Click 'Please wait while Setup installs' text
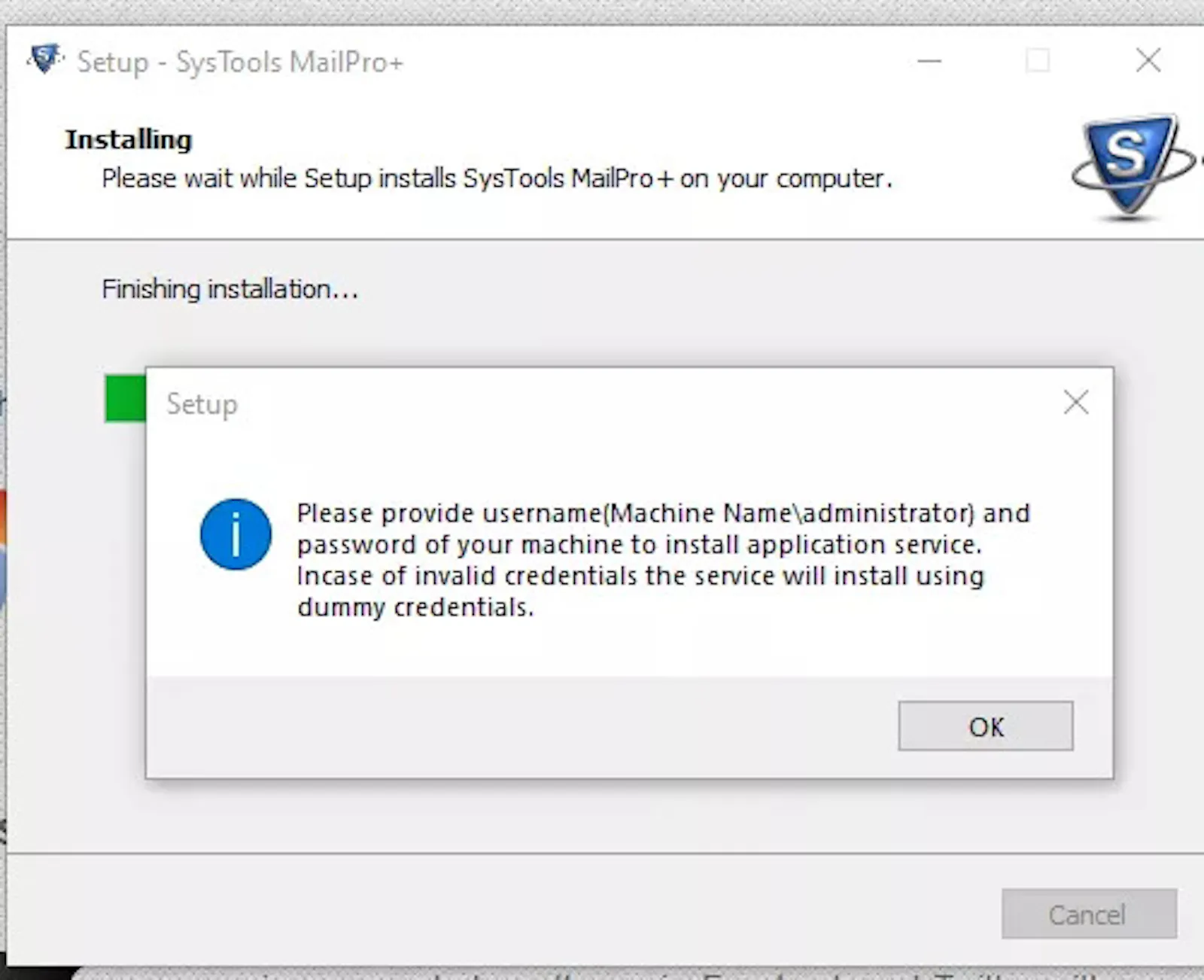 coord(497,178)
